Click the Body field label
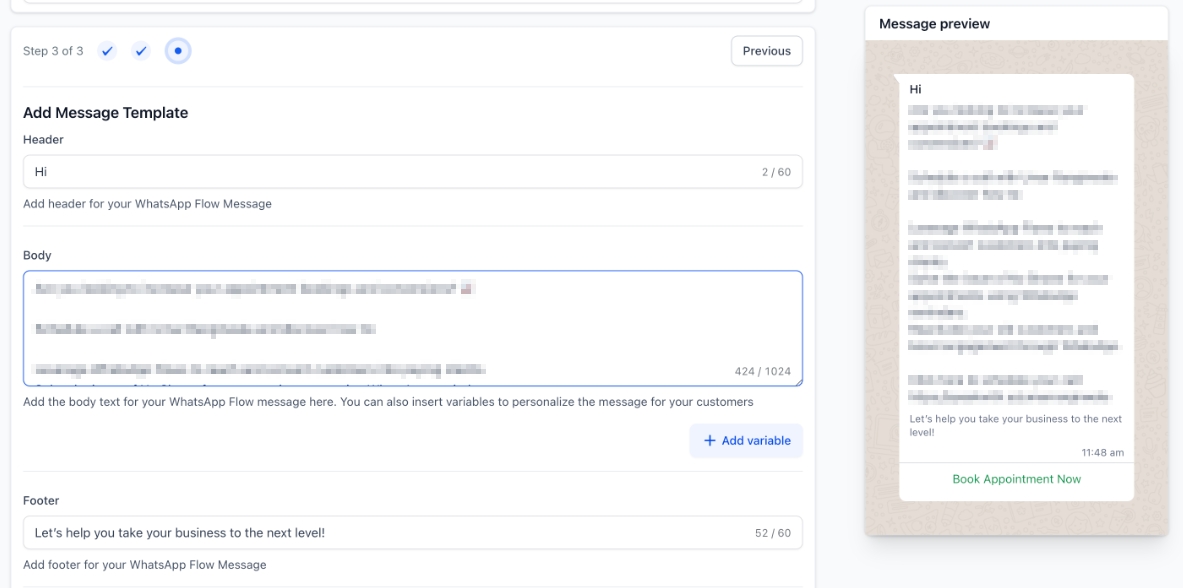This screenshot has width=1183, height=588. 37,255
